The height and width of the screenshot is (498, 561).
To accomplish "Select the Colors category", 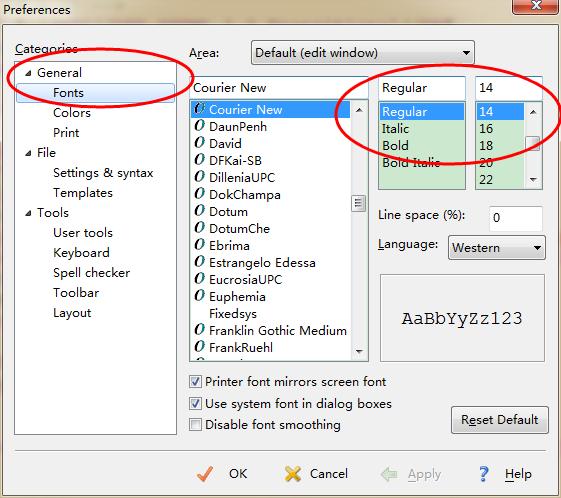I will [72, 113].
